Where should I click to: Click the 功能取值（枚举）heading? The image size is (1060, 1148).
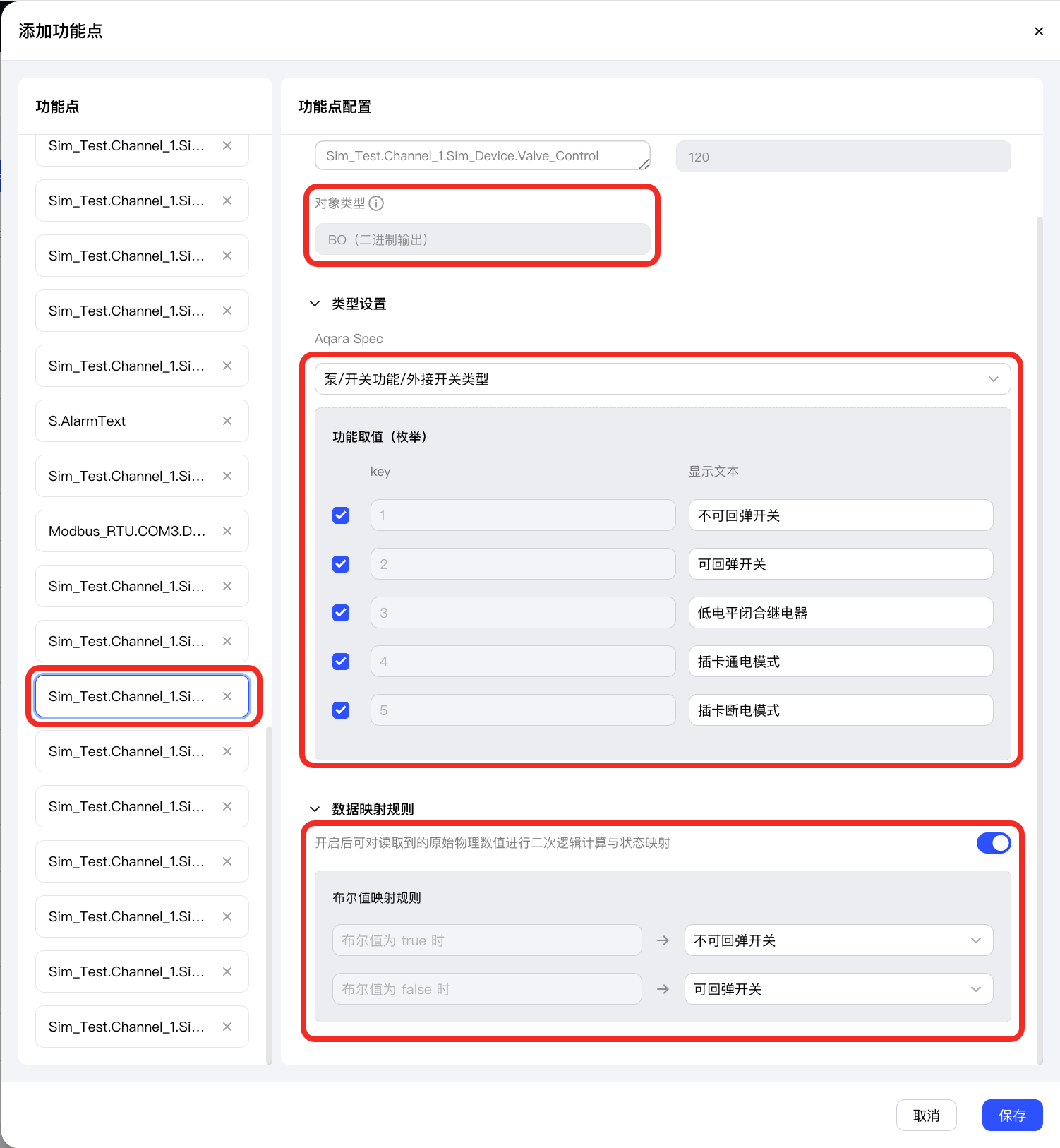[380, 437]
